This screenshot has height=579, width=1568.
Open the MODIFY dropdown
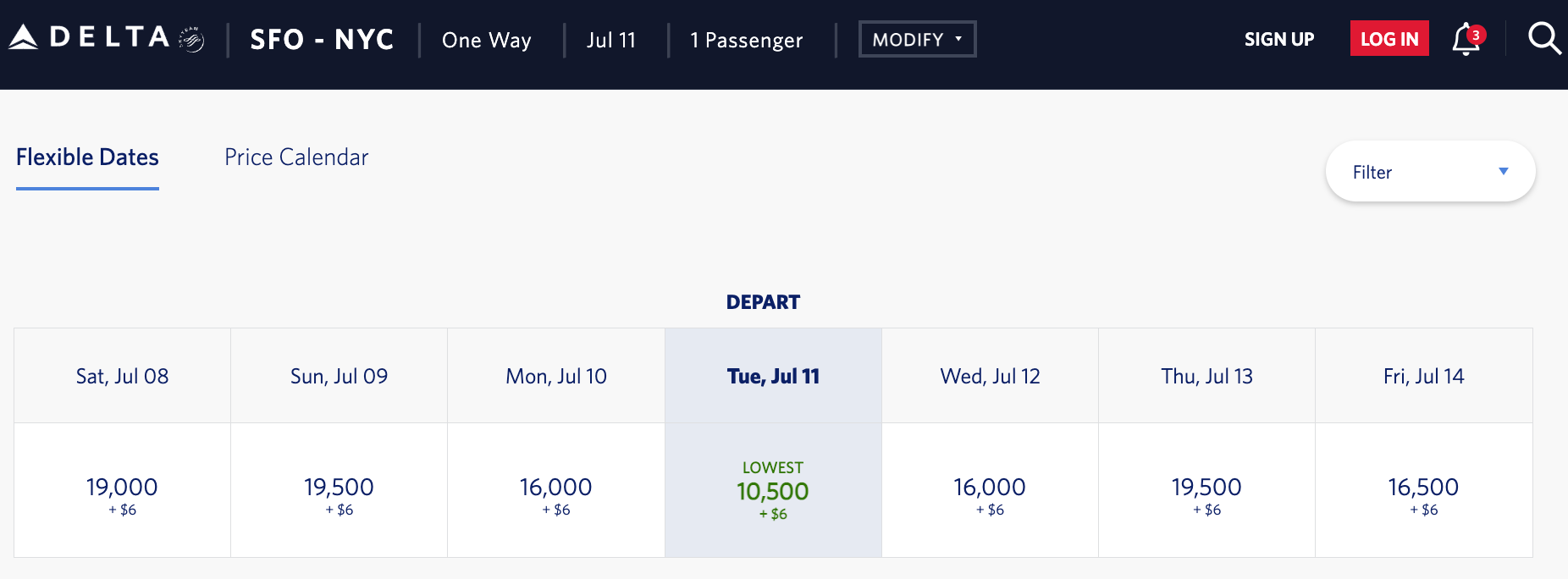(x=916, y=38)
